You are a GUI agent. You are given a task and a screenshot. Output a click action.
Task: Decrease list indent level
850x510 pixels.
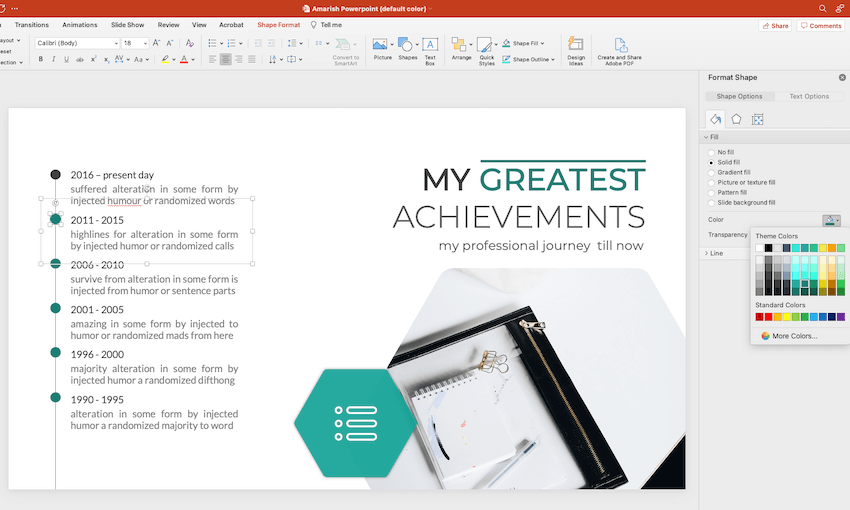click(x=258, y=43)
